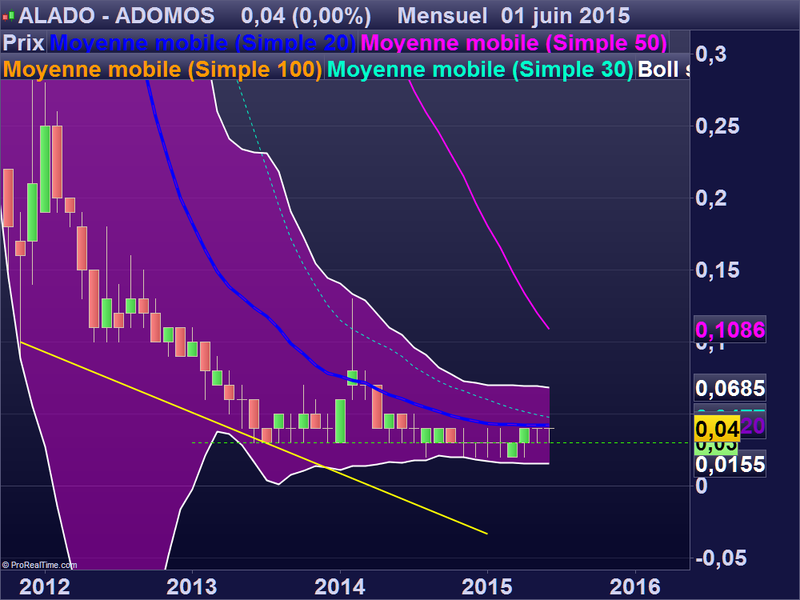Open Moyenne mobile (Simple 30) indicator settings
Image resolution: width=800 pixels, height=600 pixels.
click(x=480, y=69)
